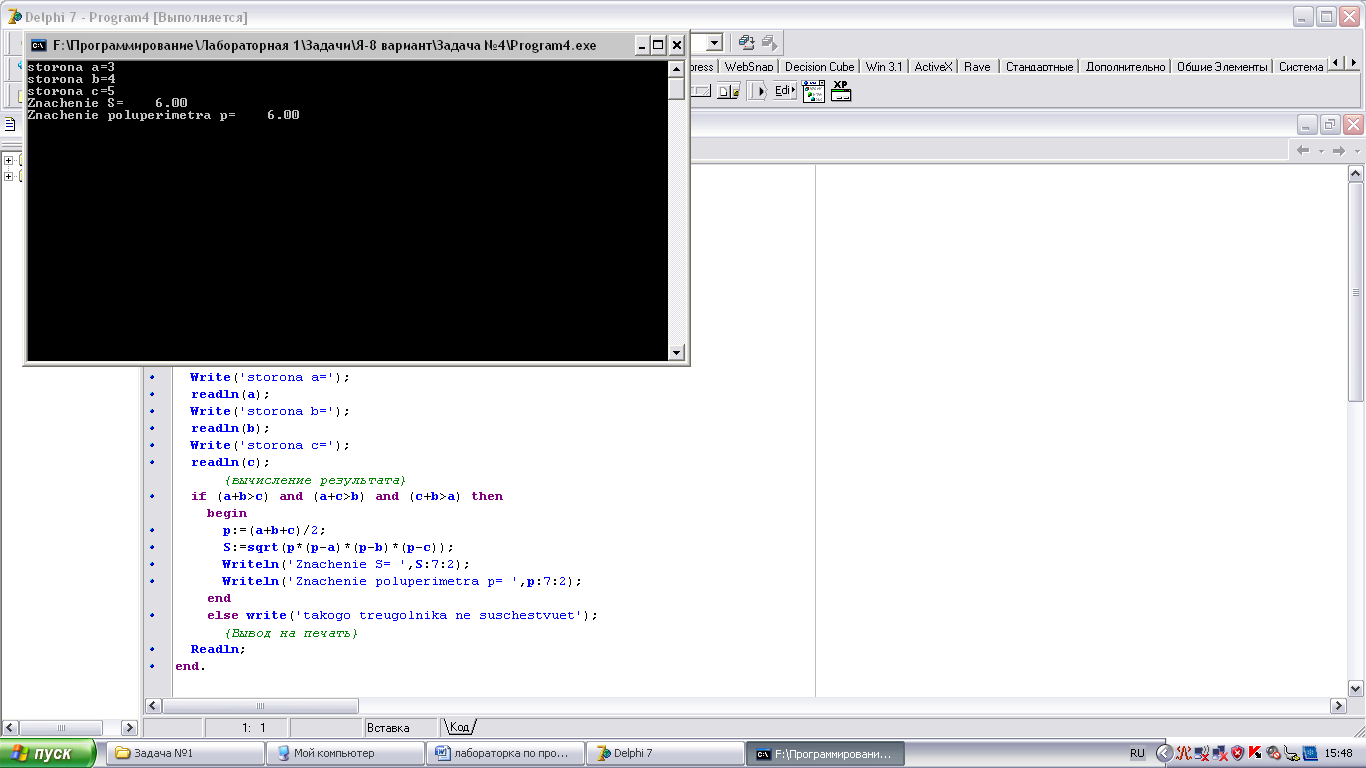This screenshot has width=1366, height=768.
Task: Toggle breakpoint on the if (a+b>c) line
Action: pos(152,496)
